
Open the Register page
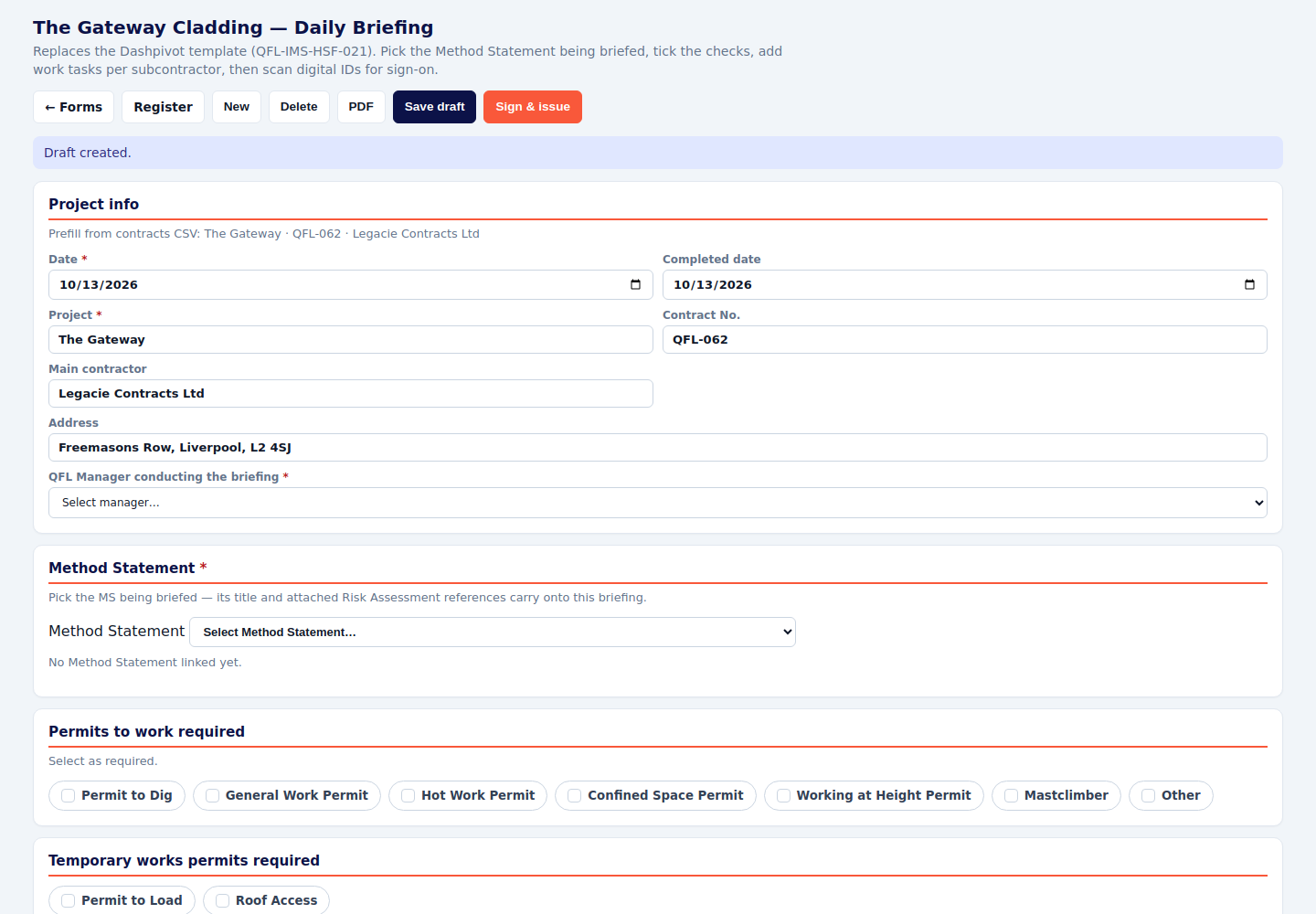163,107
